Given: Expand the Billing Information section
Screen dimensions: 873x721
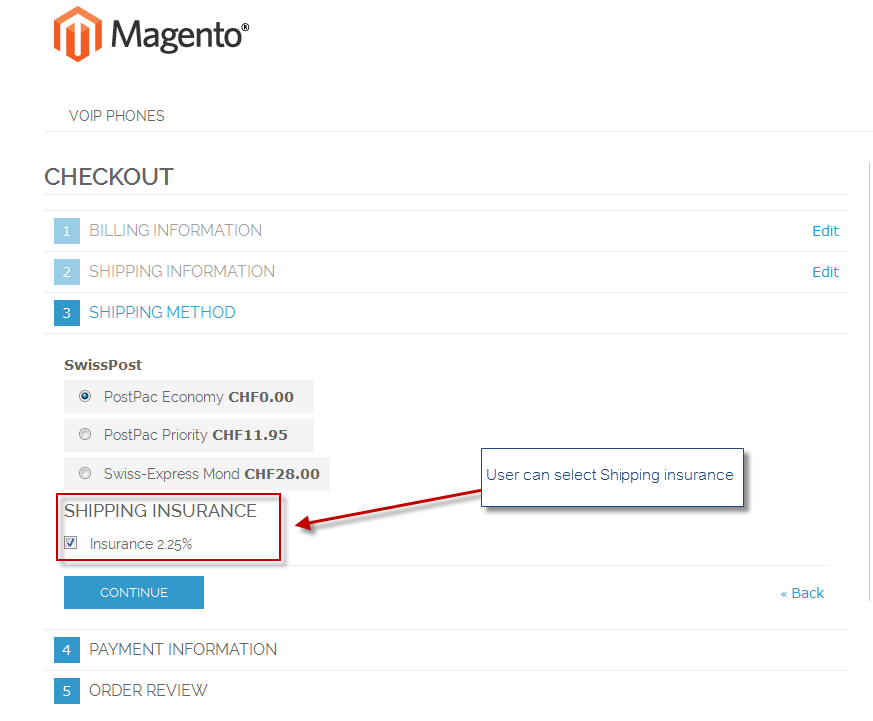Looking at the screenshot, I should click(x=175, y=231).
